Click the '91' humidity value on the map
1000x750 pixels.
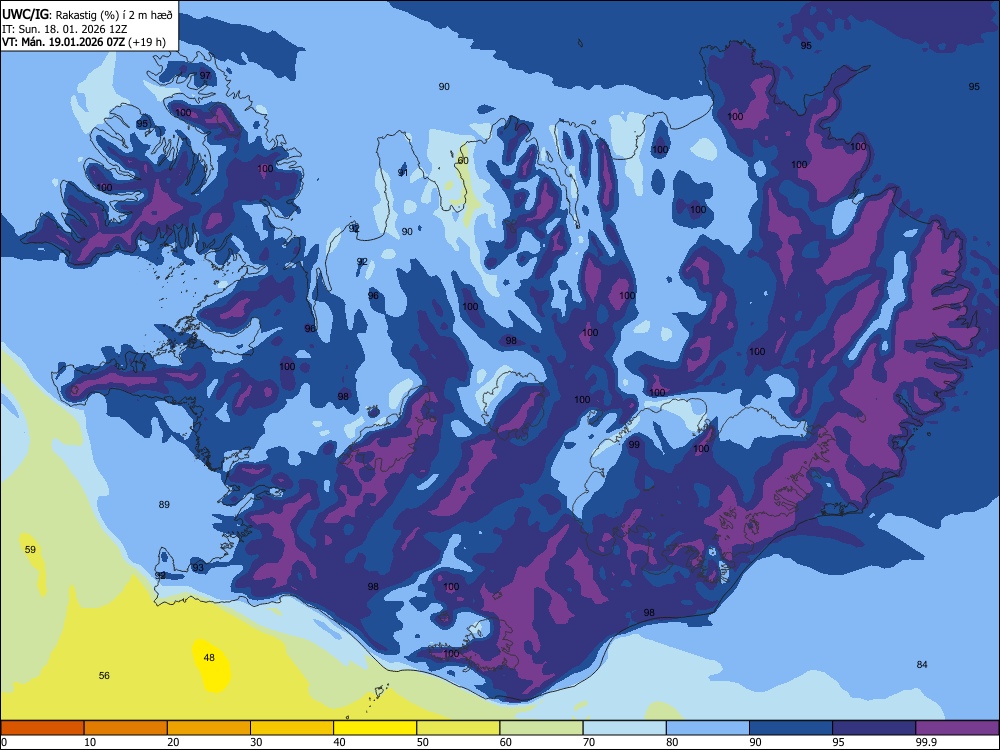tap(402, 173)
